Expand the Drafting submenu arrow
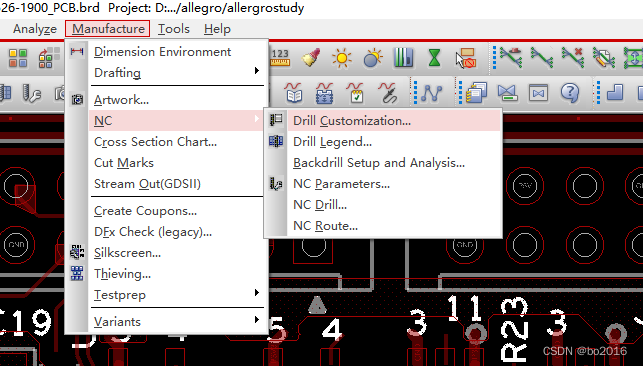Screen dimensions: 643x366 (x=257, y=71)
